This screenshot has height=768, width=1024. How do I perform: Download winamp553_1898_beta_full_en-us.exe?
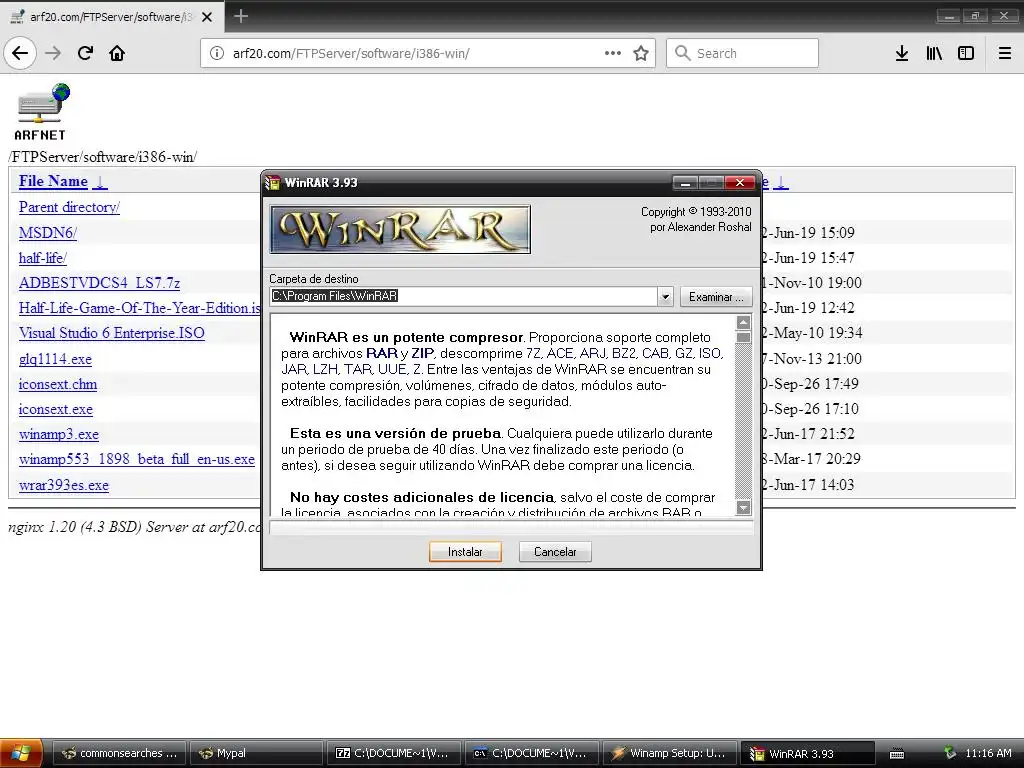point(136,459)
